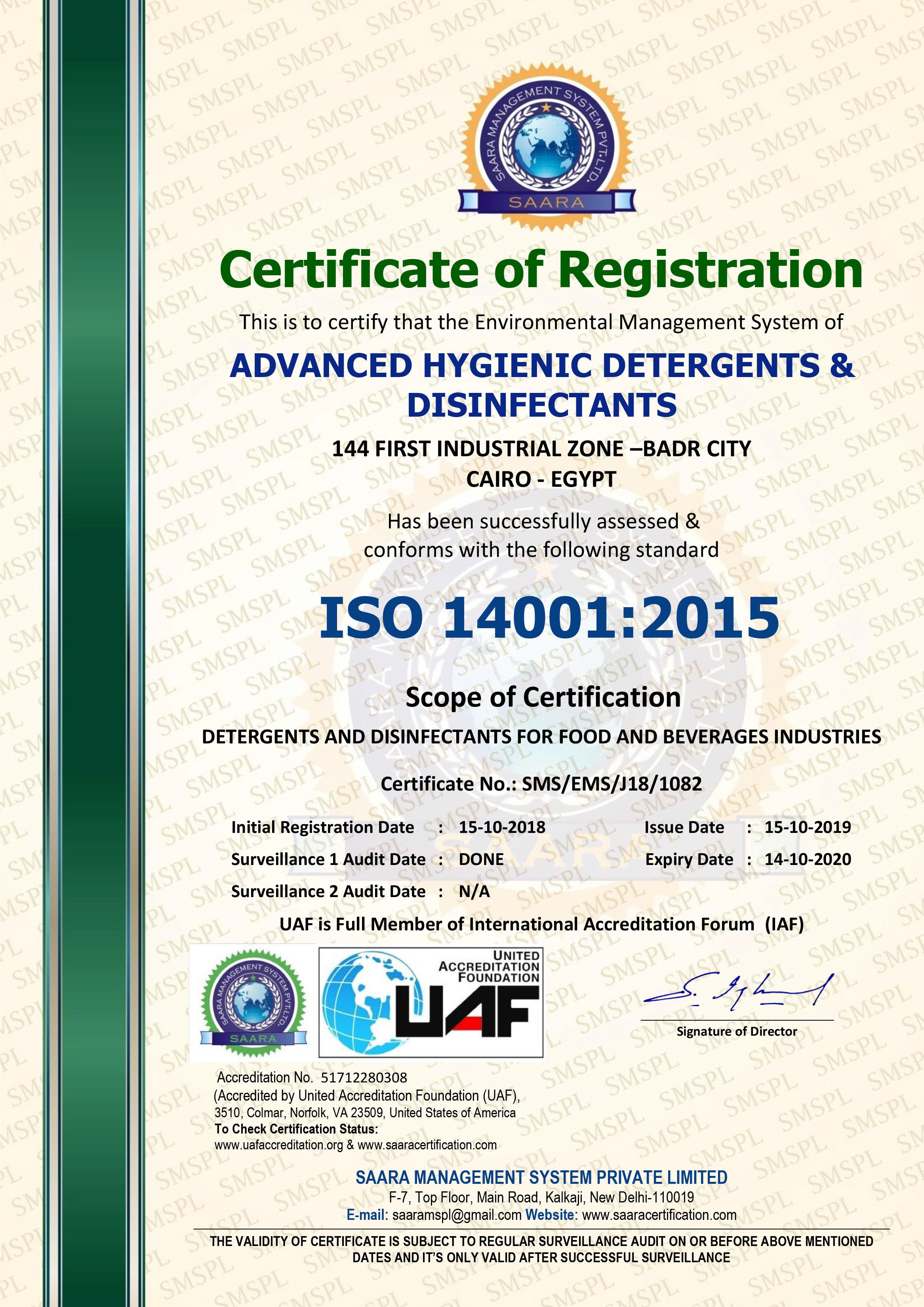Click the 'conforms with the following standard' line
924x1307 pixels.
[x=541, y=550]
